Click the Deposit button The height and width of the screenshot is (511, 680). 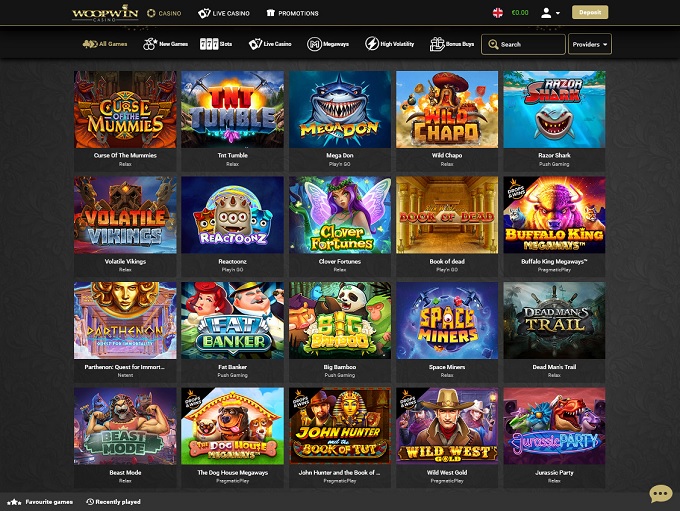click(x=590, y=13)
